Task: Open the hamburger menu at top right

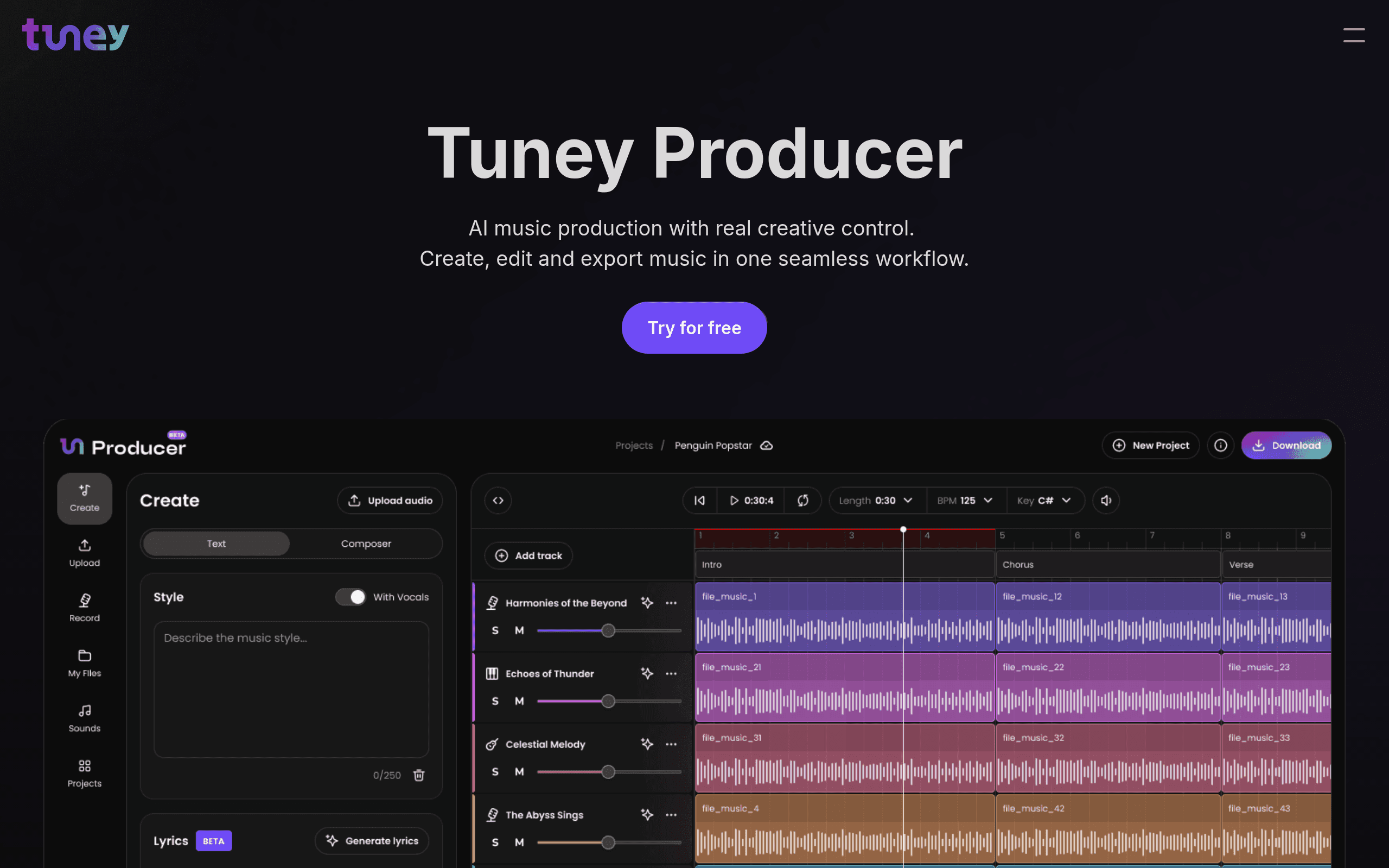Action: pos(1353,35)
